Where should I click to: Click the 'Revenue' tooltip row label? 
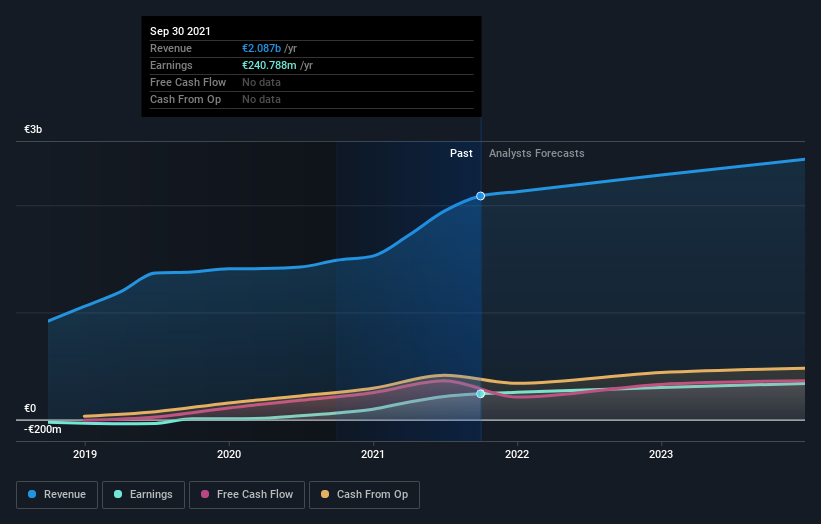pyautogui.click(x=171, y=48)
